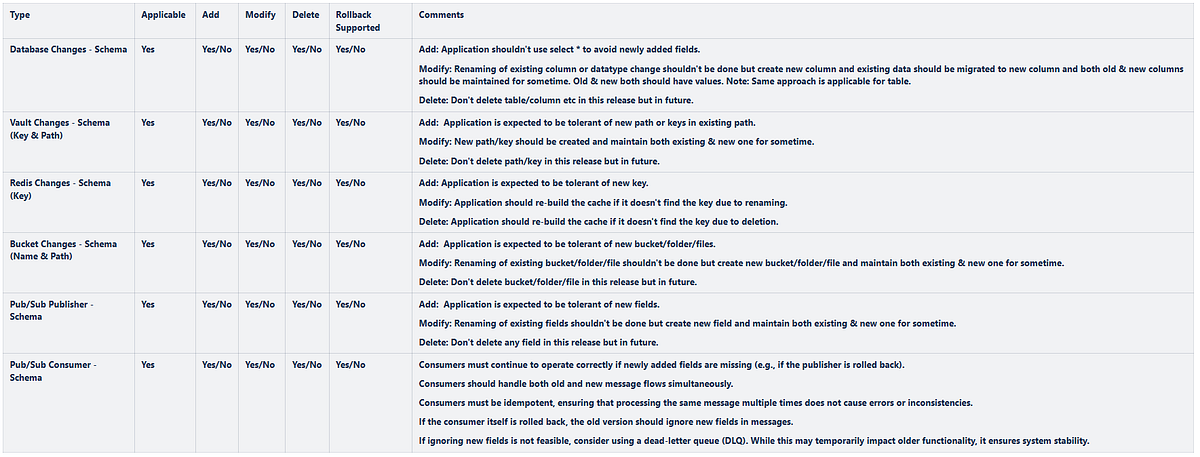The height and width of the screenshot is (457, 1200).
Task: Click the Applicable column header
Action: pos(163,16)
